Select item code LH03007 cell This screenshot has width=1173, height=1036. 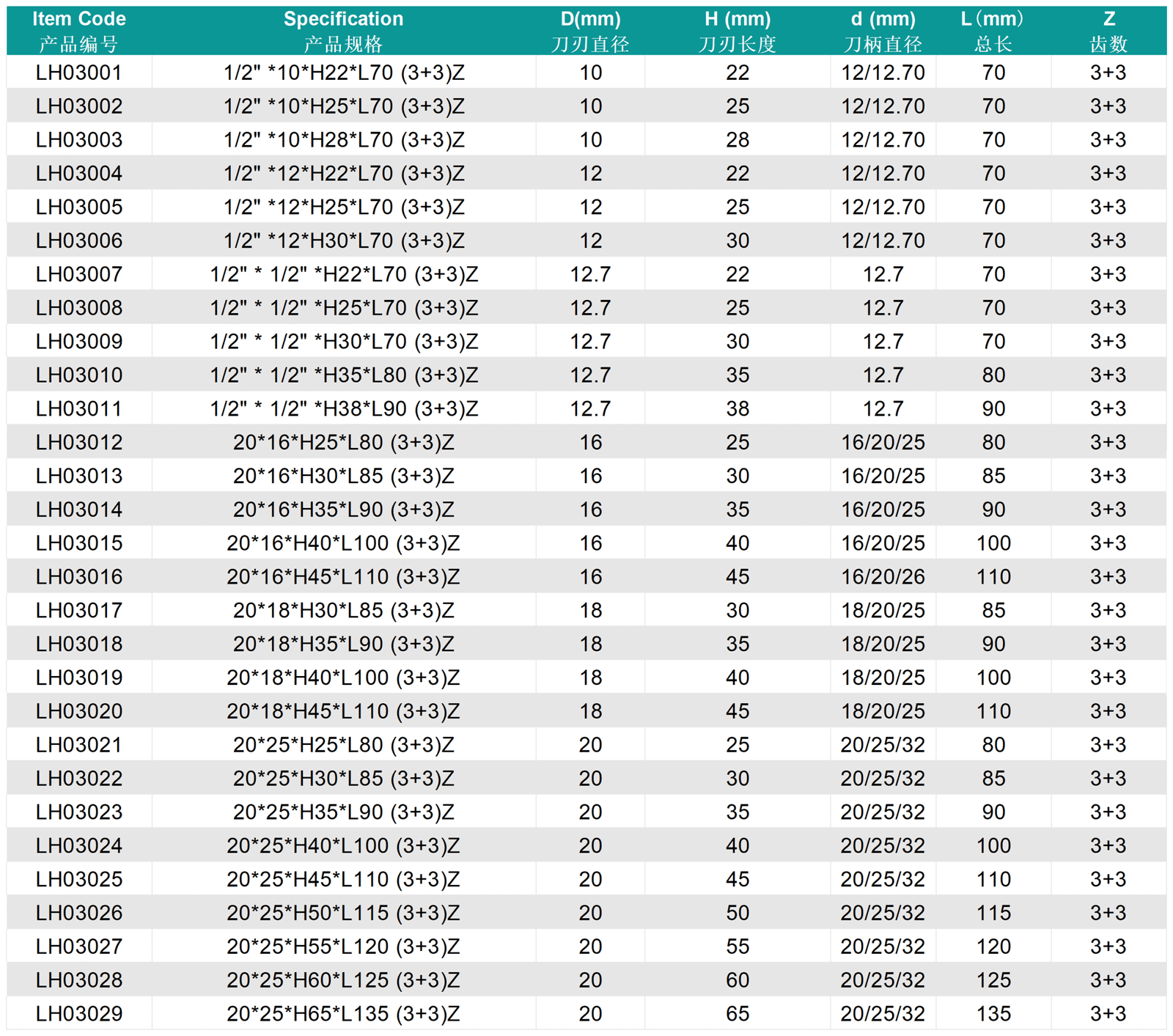coord(79,274)
